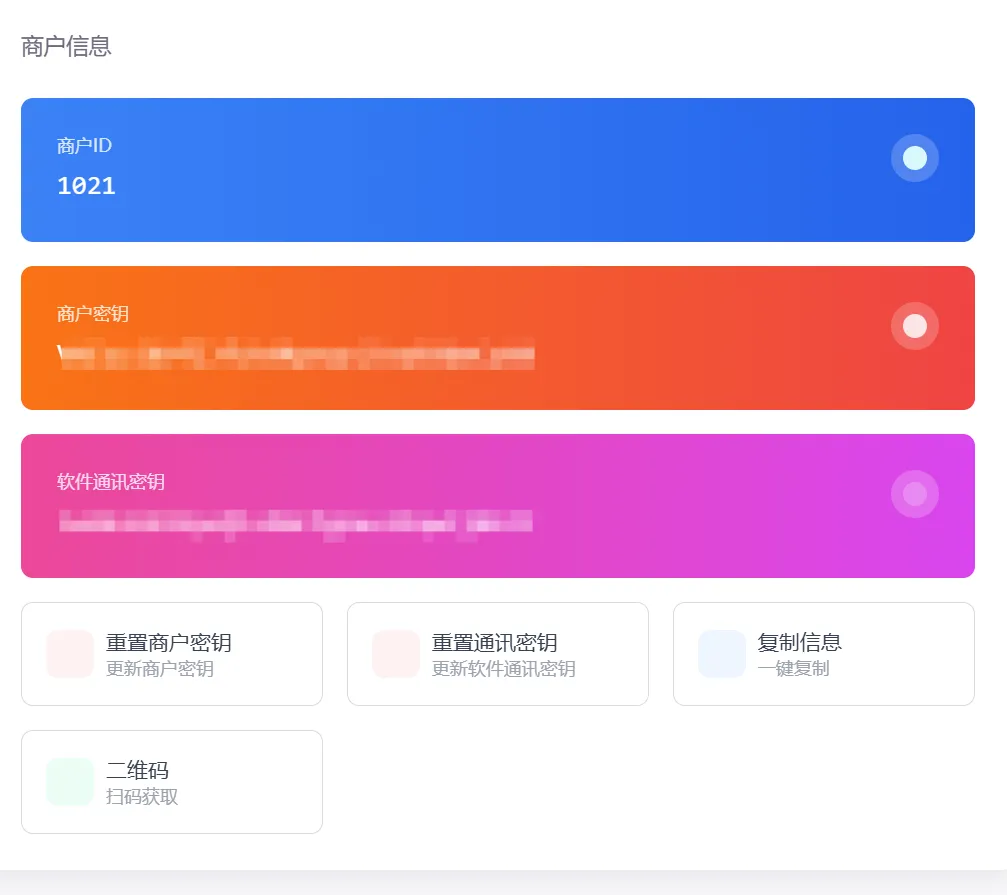This screenshot has width=1007, height=895.
Task: Click the blurred 软件通讯密钥 value
Action: (x=296, y=522)
